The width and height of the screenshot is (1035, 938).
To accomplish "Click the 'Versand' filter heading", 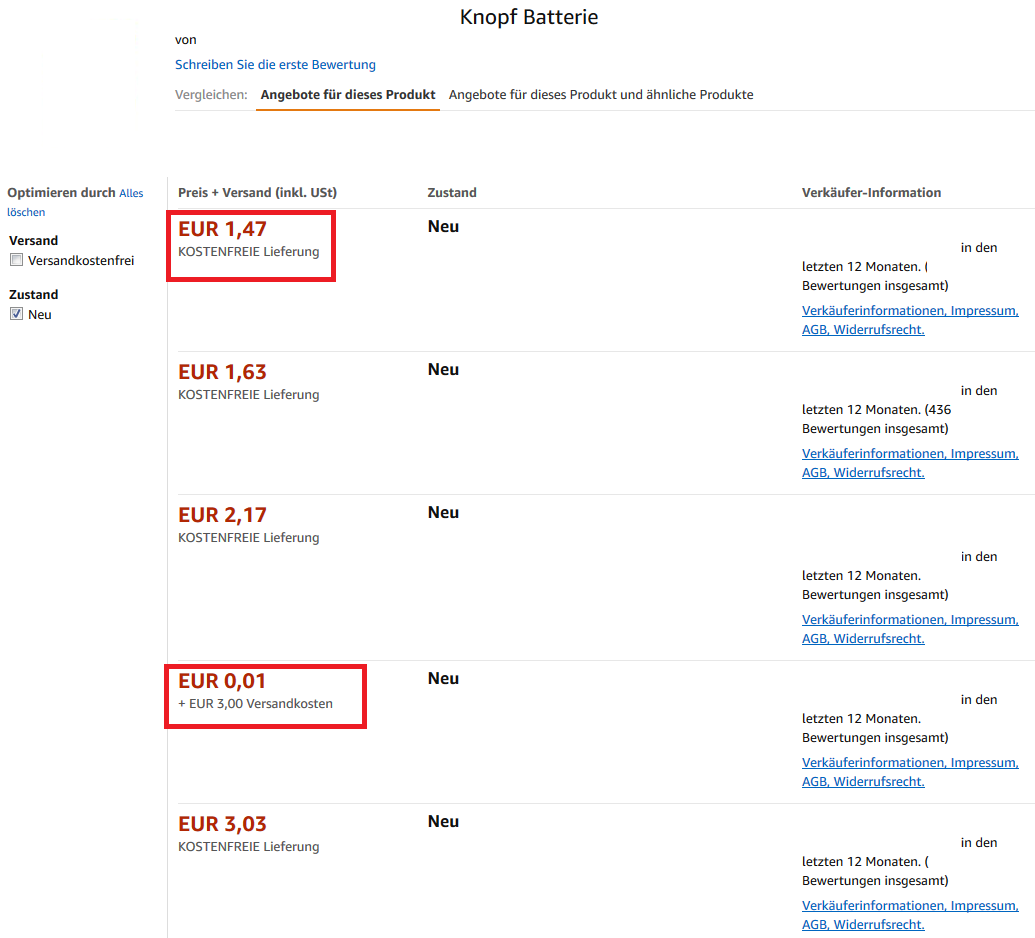I will [34, 240].
